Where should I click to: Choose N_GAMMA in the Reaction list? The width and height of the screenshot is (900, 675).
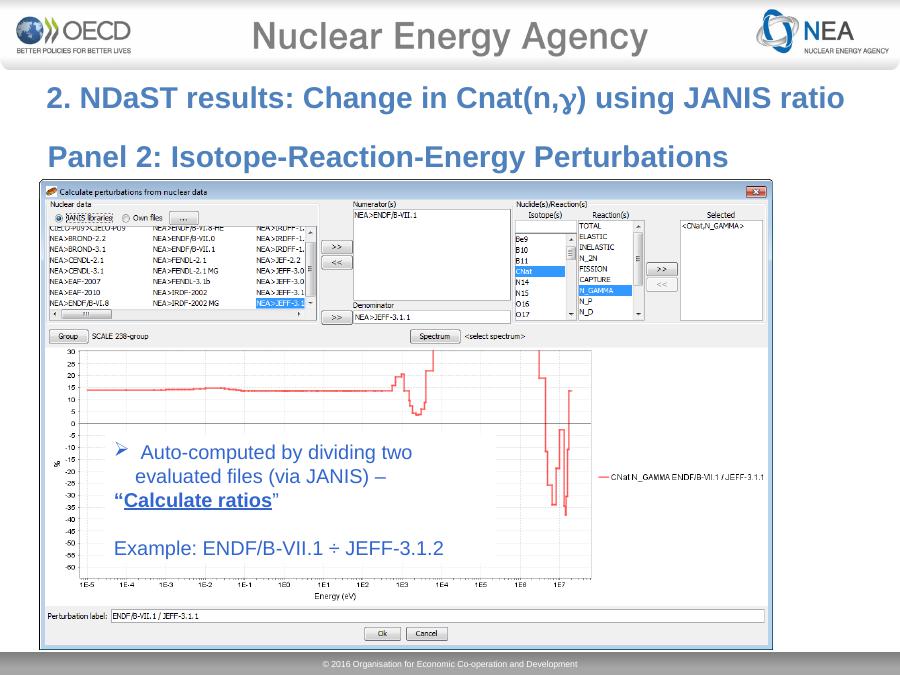point(604,290)
